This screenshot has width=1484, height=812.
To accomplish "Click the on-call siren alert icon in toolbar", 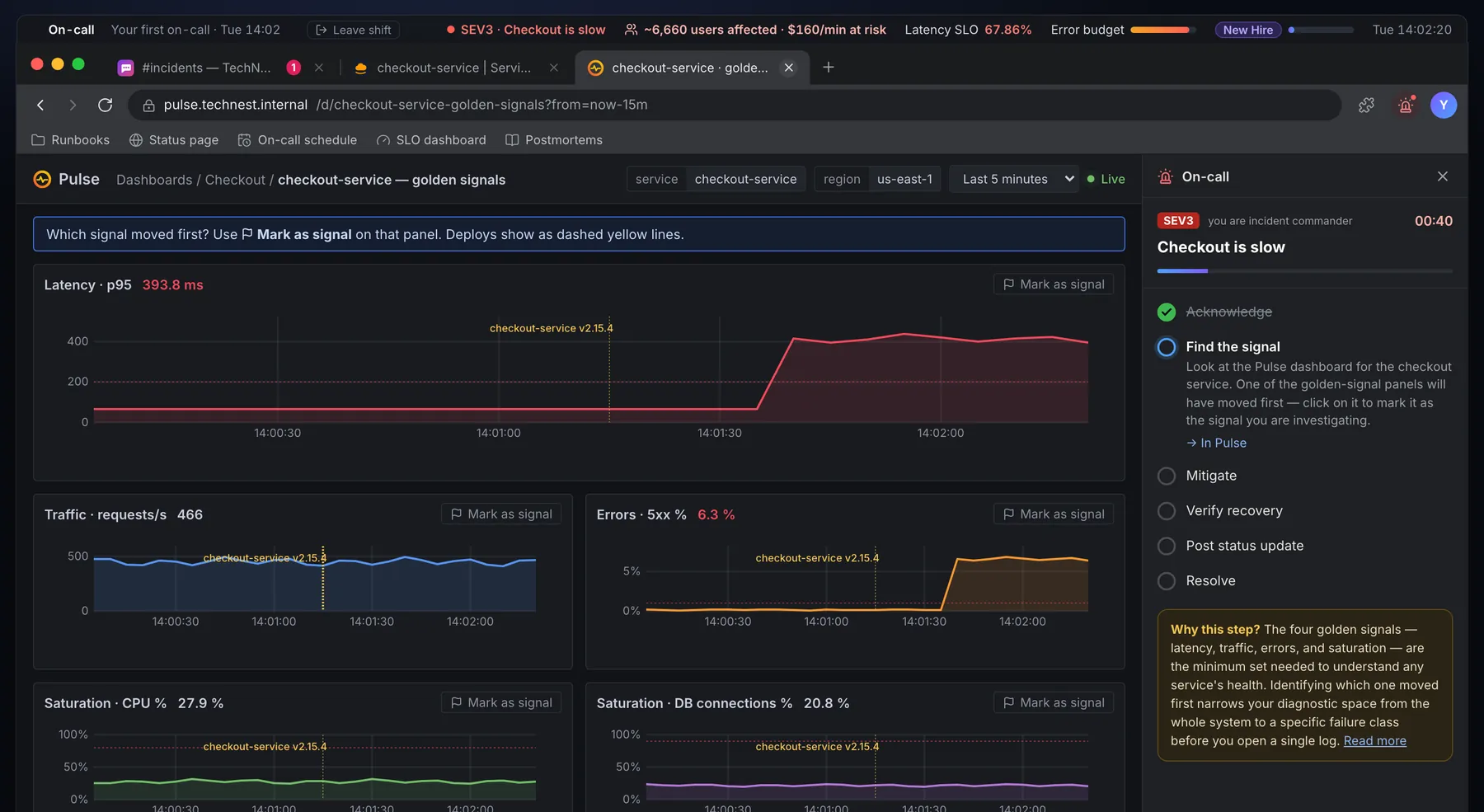I will coord(1406,105).
